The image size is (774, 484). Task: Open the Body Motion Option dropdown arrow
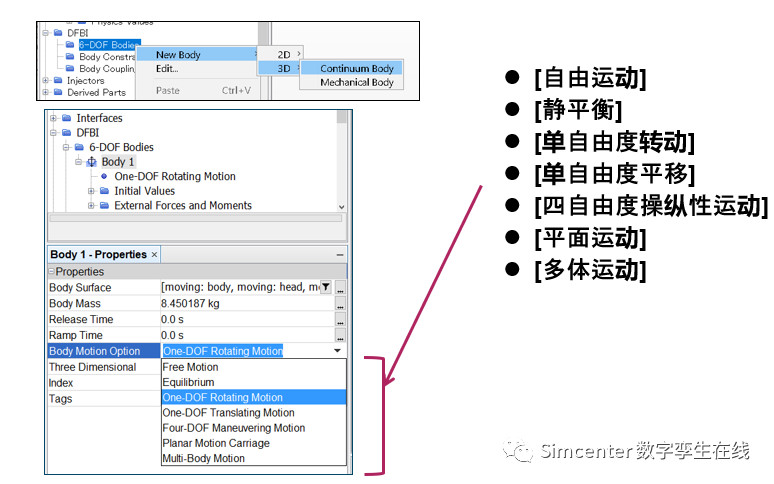click(x=337, y=351)
